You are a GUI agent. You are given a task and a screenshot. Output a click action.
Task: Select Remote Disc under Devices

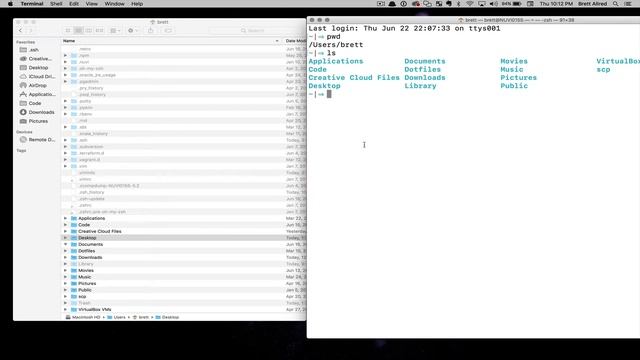38,140
